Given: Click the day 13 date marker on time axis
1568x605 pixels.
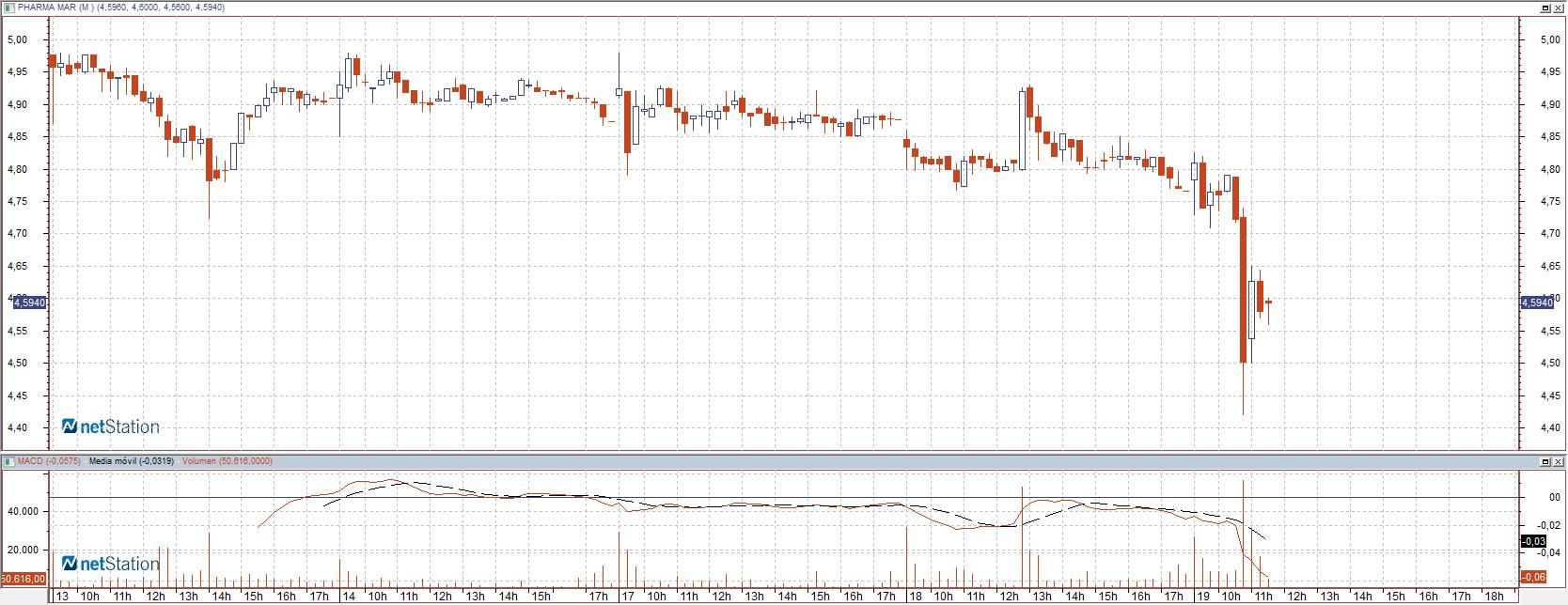Looking at the screenshot, I should coord(62,597).
